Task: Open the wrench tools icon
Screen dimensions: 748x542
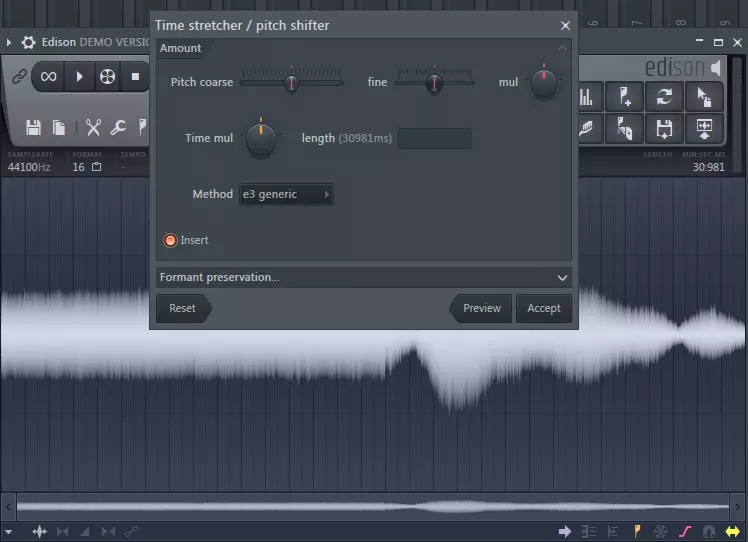Action: tap(118, 127)
